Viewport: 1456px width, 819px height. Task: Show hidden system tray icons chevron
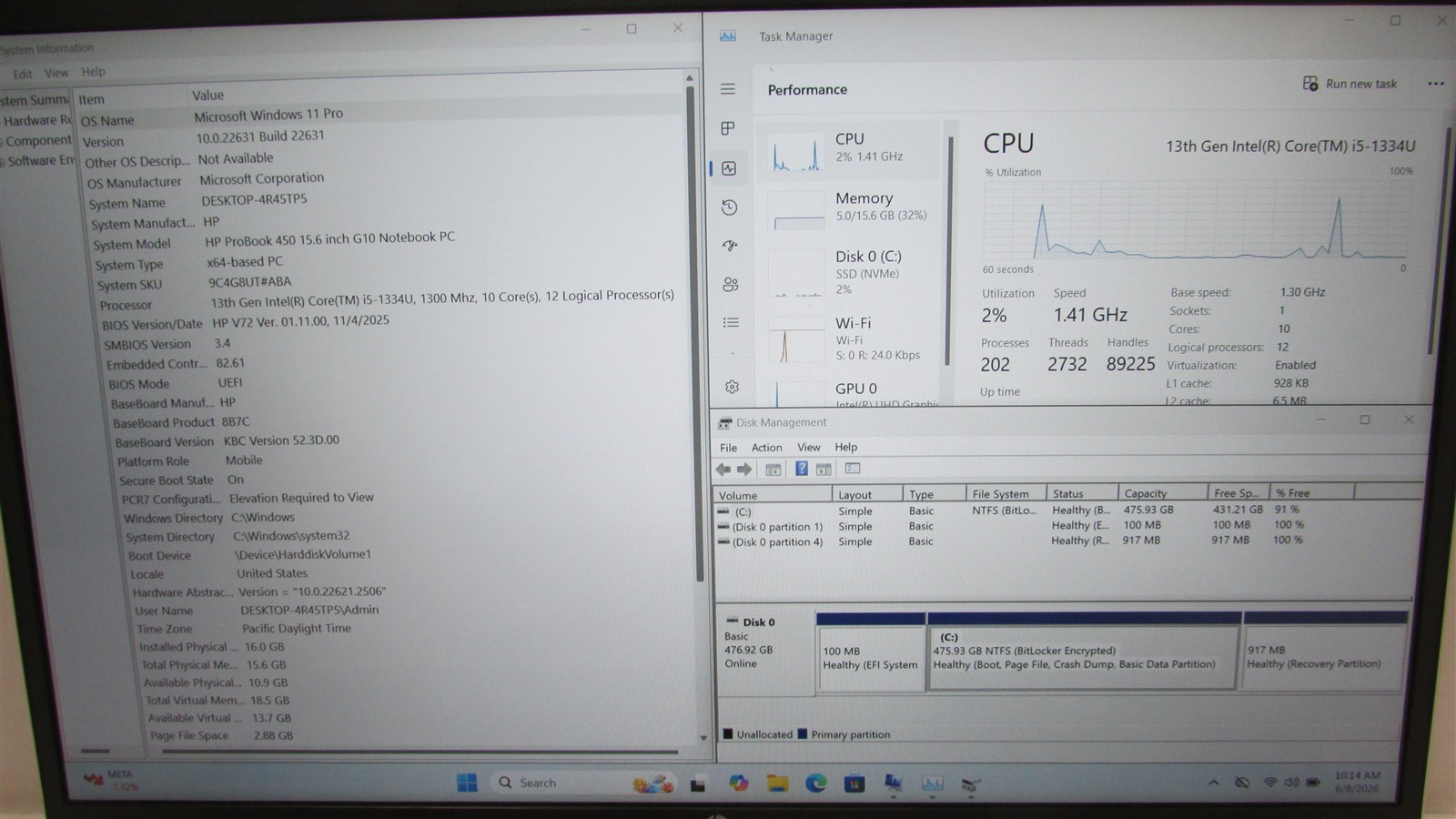(1213, 783)
